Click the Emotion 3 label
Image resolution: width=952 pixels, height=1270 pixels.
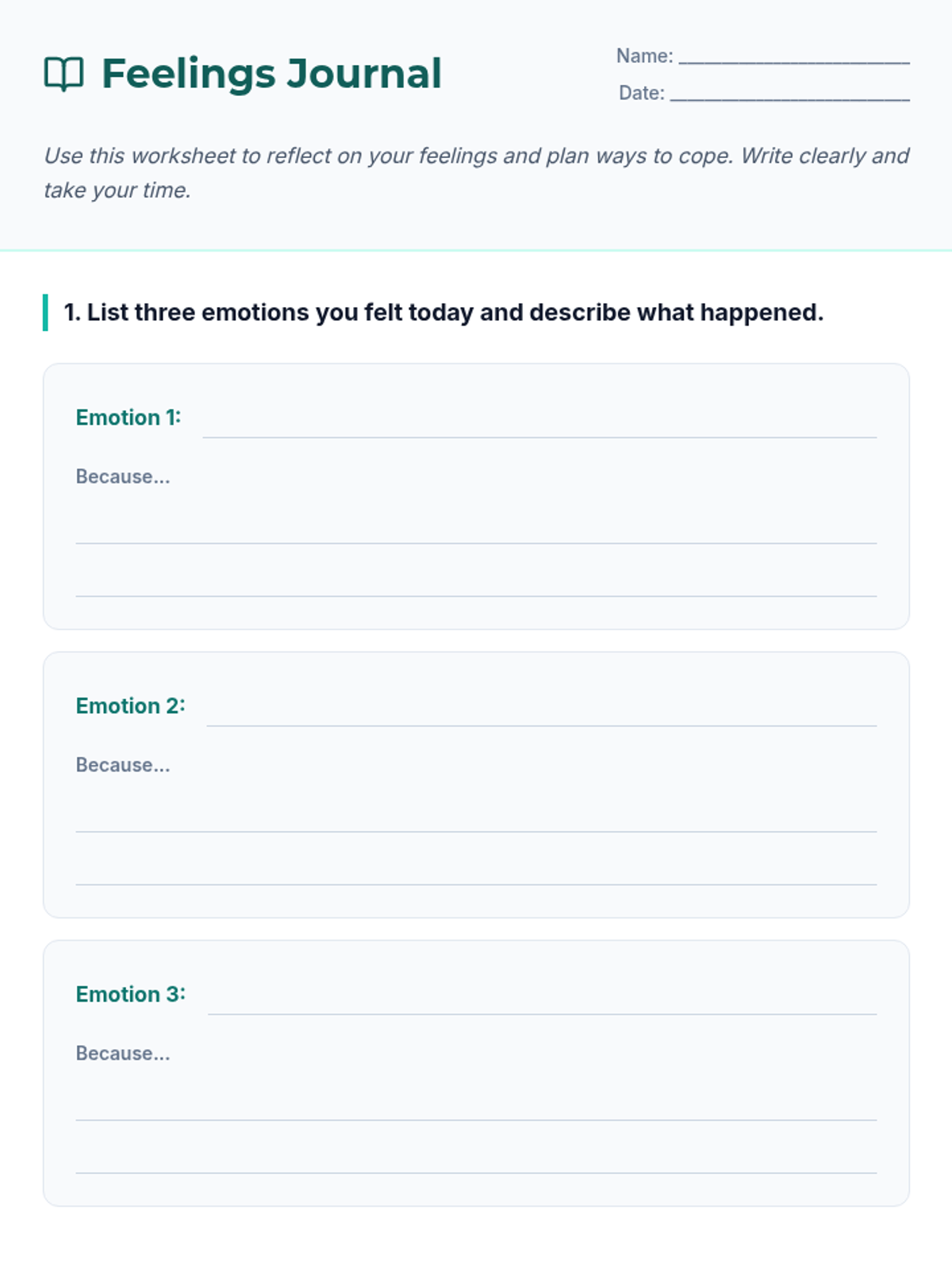(130, 994)
